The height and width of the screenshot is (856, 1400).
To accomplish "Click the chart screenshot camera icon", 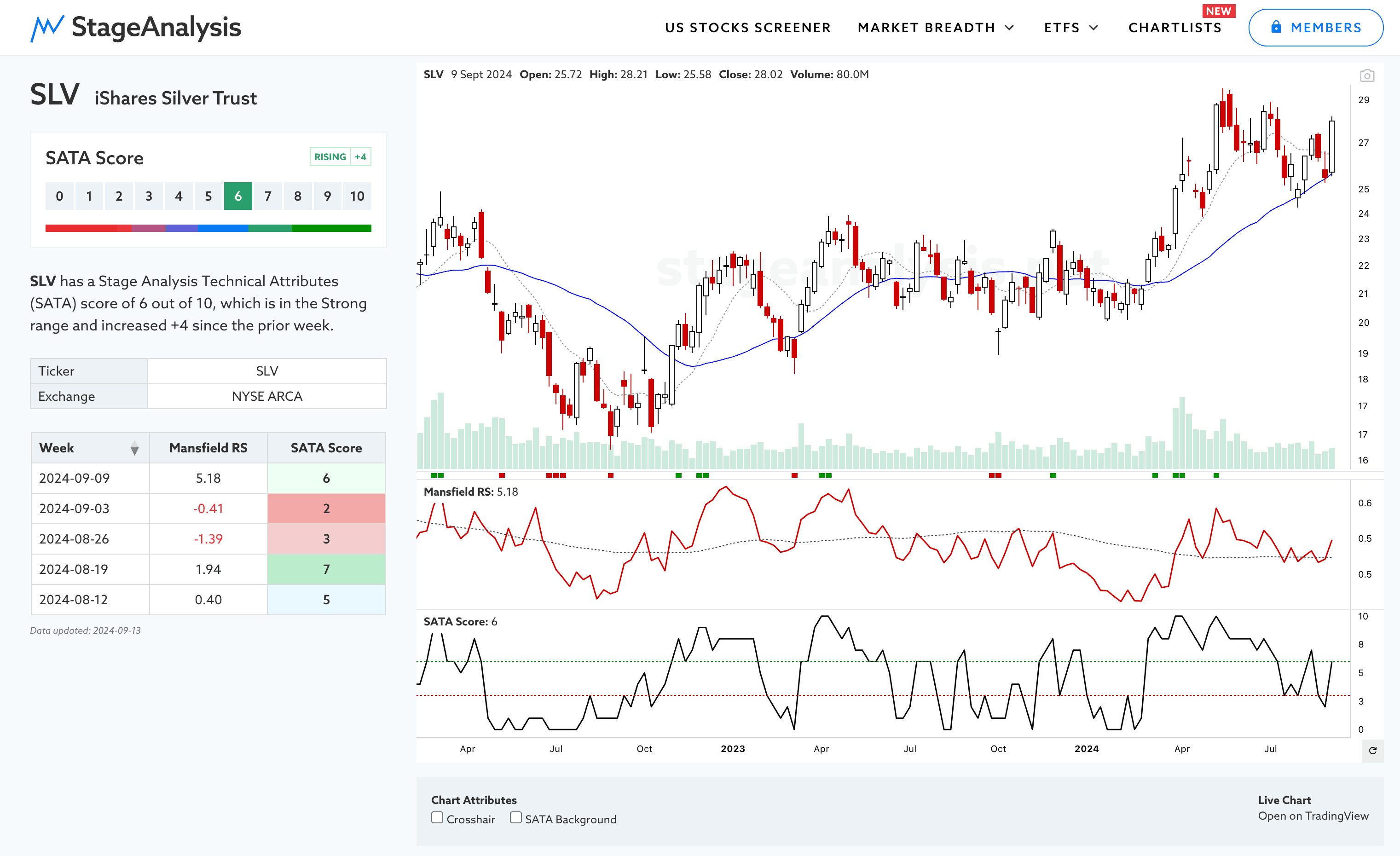I will tap(1367, 75).
